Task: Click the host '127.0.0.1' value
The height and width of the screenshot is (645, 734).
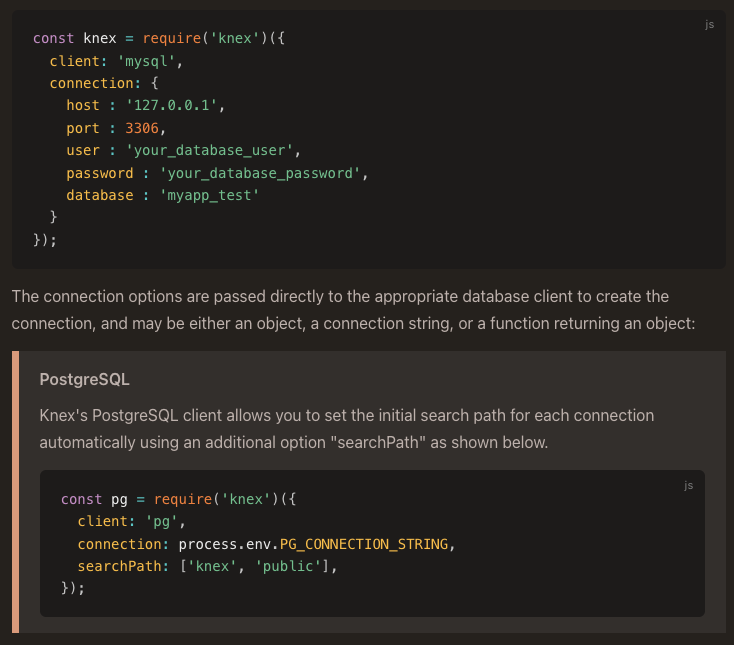Action: [x=171, y=105]
